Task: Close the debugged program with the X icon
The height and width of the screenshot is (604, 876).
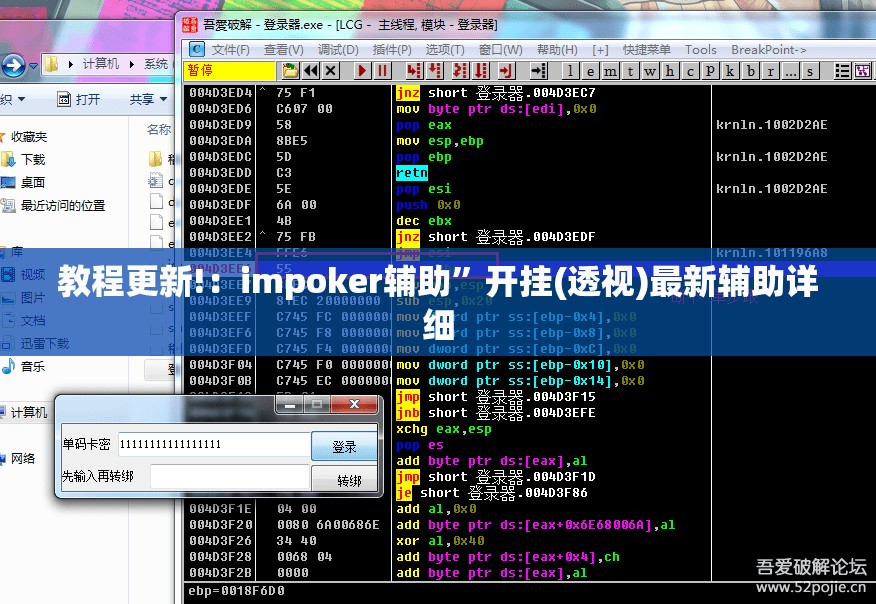Action: 331,70
